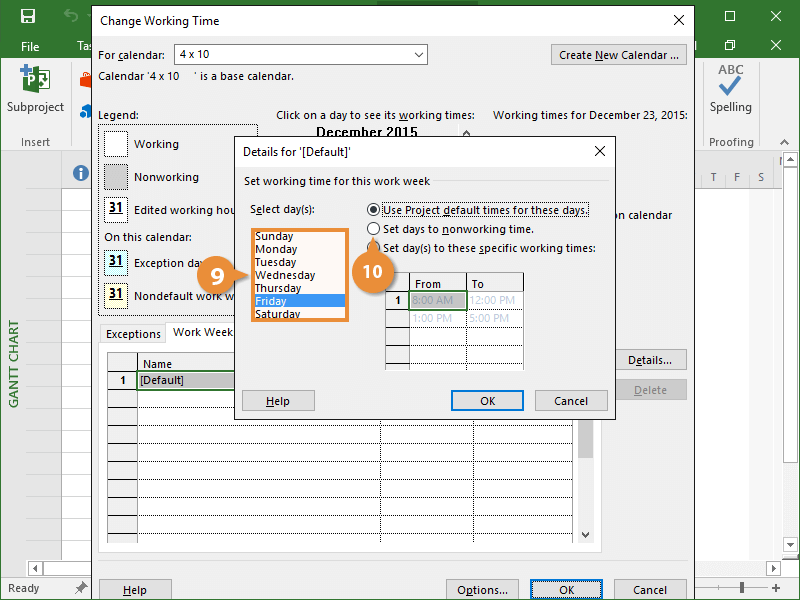
Task: Select Use Project default times option
Action: [374, 210]
